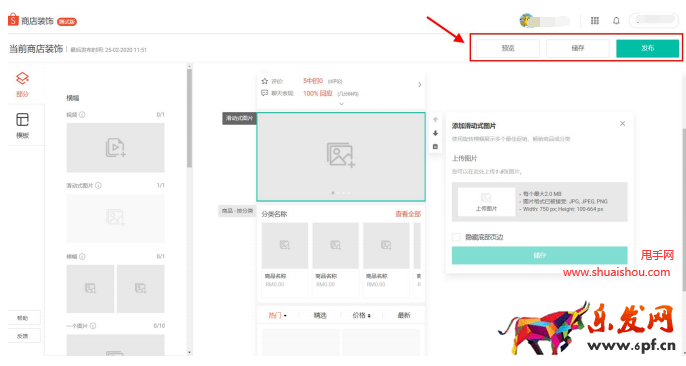Viewport: 686px width, 366px height.
Task: Select the 最新 newest tab
Action: tap(404, 315)
